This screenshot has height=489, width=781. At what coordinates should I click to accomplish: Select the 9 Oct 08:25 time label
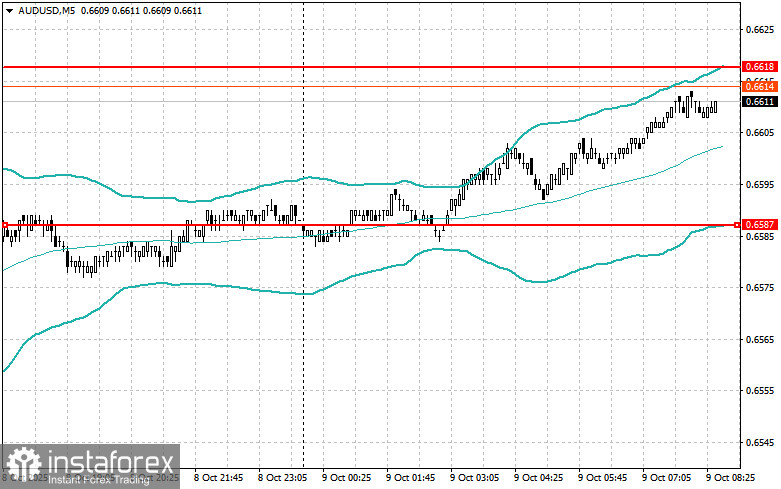[730, 478]
